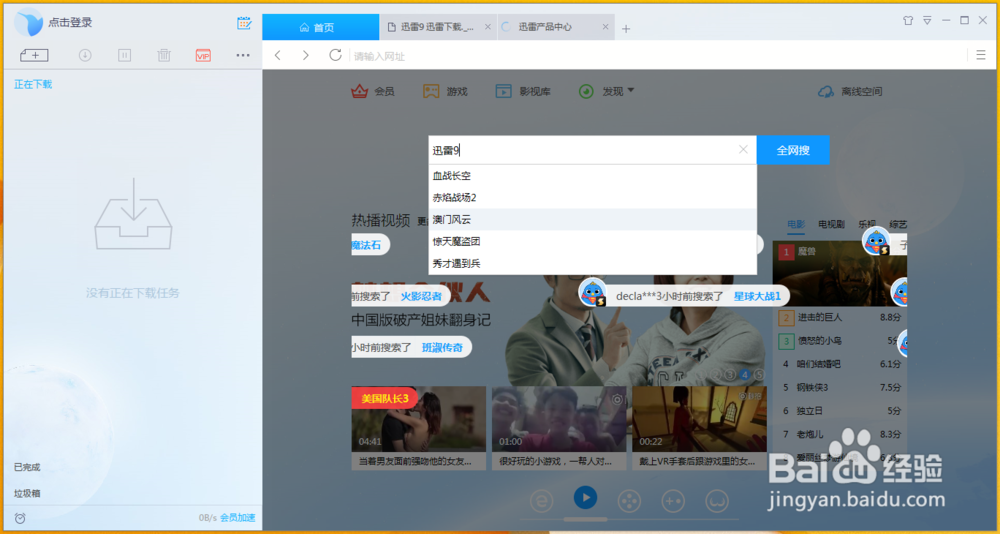The height and width of the screenshot is (534, 1000).
Task: Open the video thumbnail with duration 01:00
Action: pos(559,419)
